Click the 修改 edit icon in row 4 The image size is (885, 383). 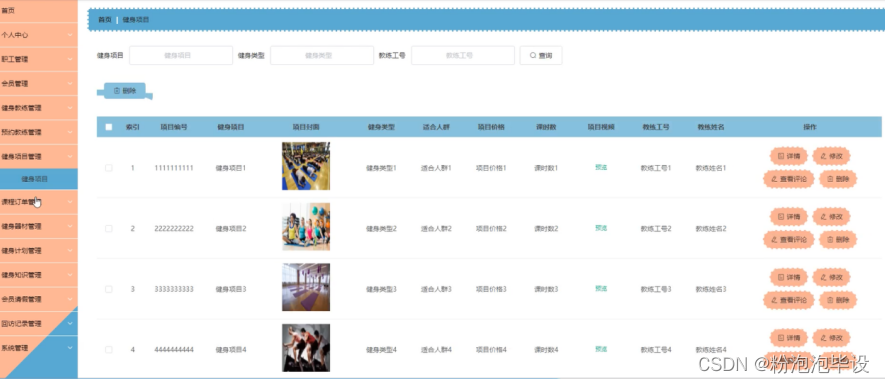823,338
